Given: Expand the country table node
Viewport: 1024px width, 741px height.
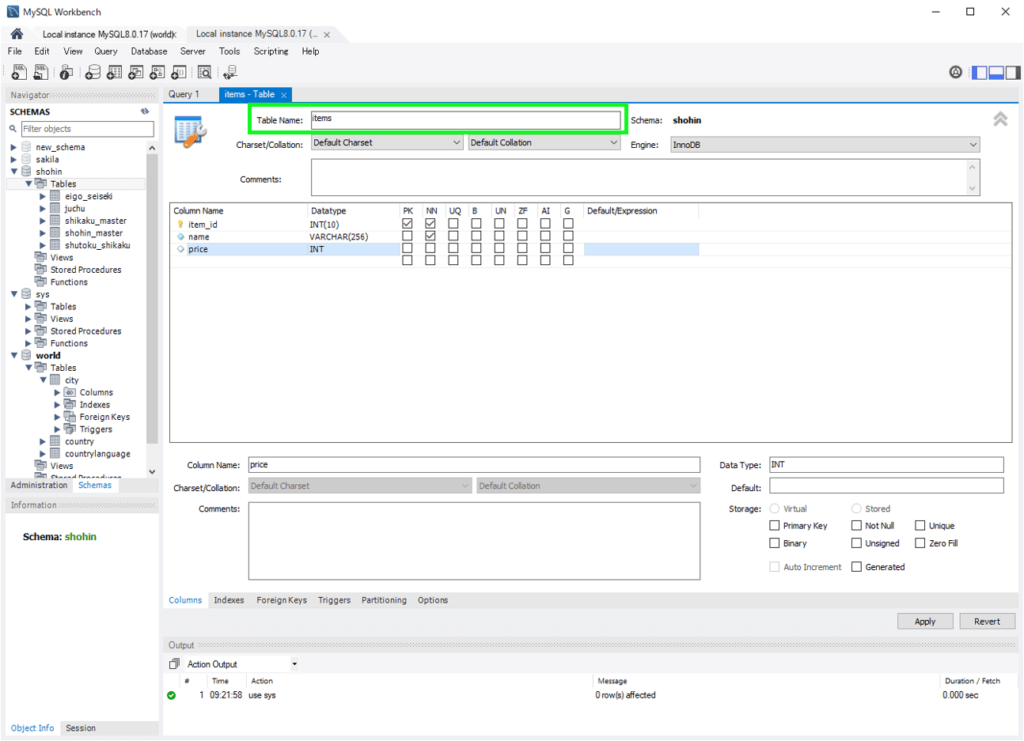Looking at the screenshot, I should 42,441.
